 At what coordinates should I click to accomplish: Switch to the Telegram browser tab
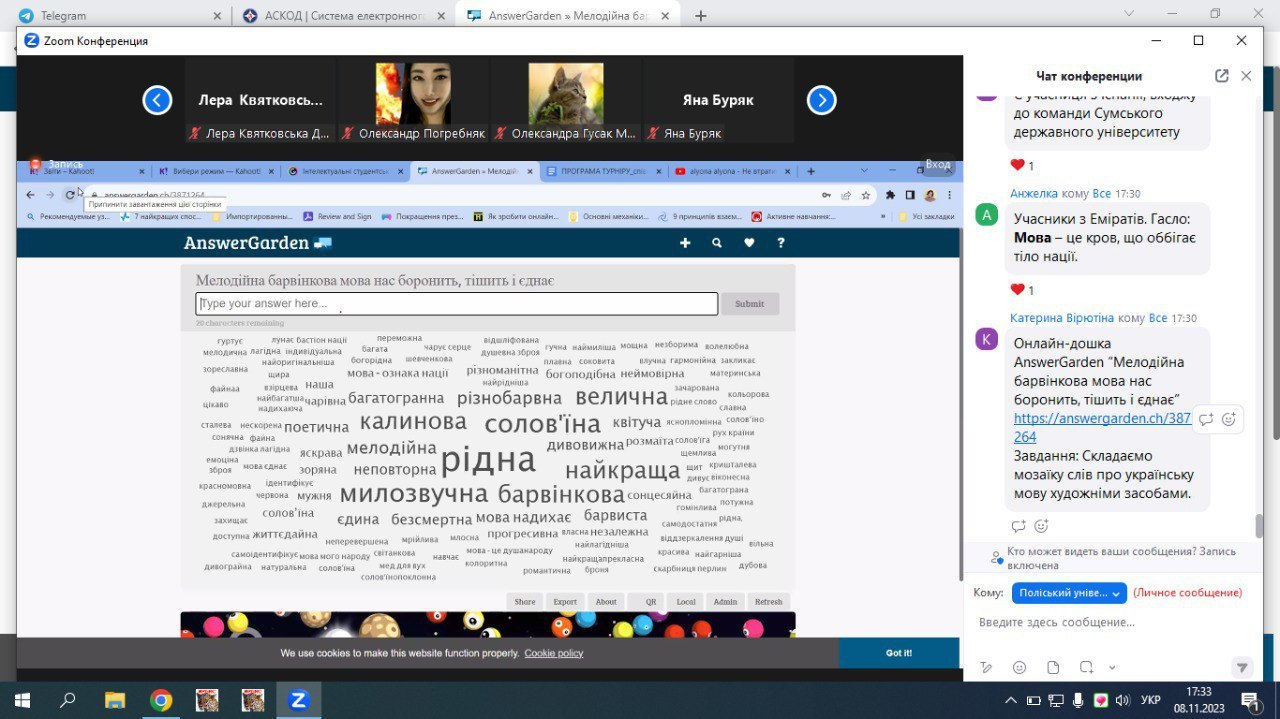pos(118,15)
